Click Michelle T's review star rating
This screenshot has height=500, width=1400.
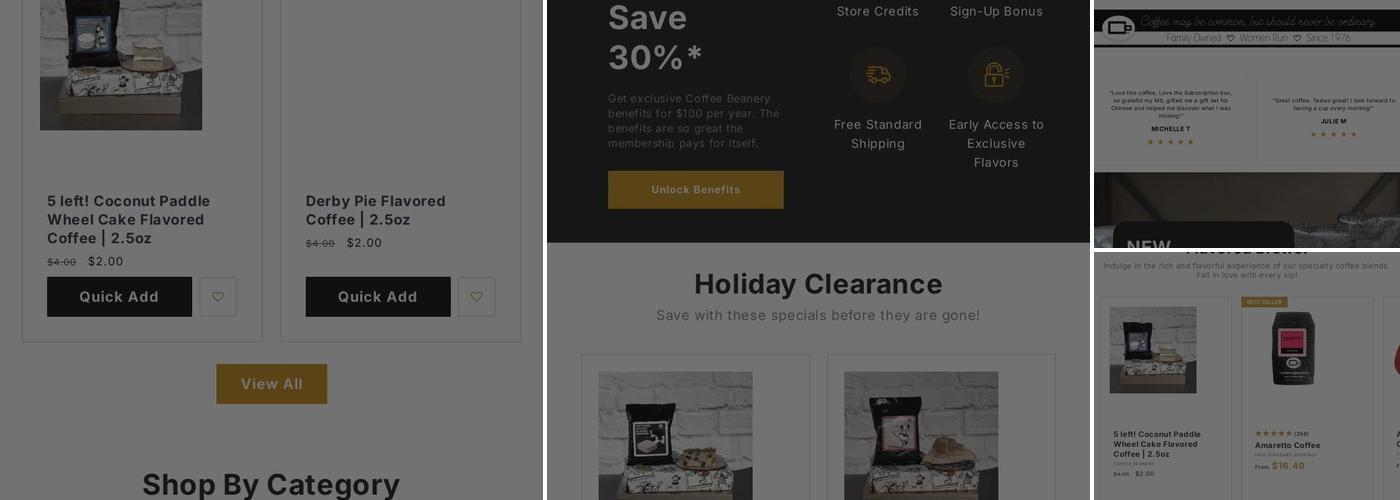(x=1170, y=142)
